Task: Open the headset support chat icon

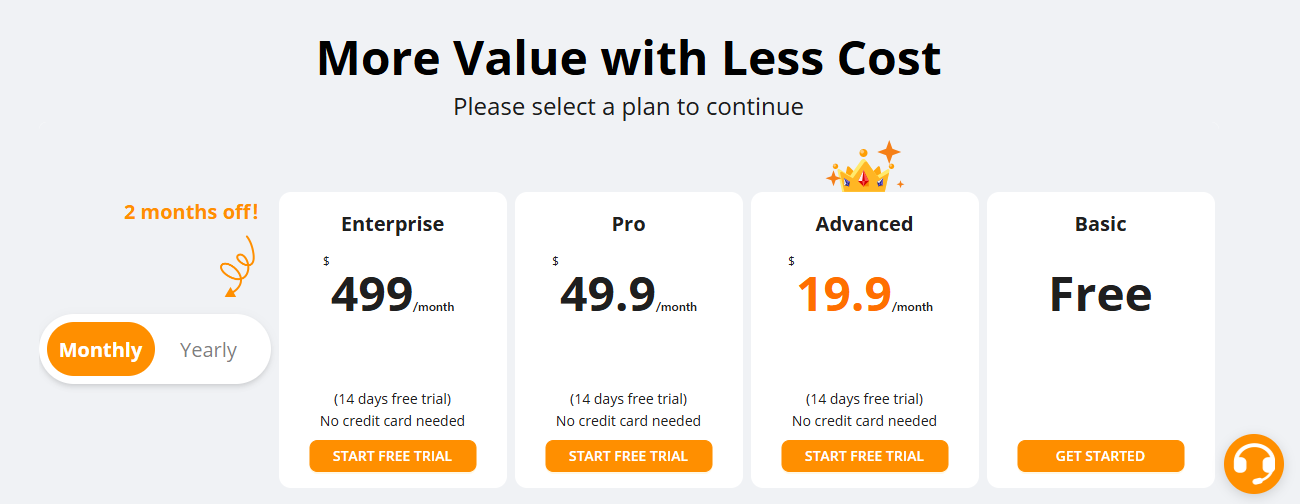Action: pos(1253,464)
